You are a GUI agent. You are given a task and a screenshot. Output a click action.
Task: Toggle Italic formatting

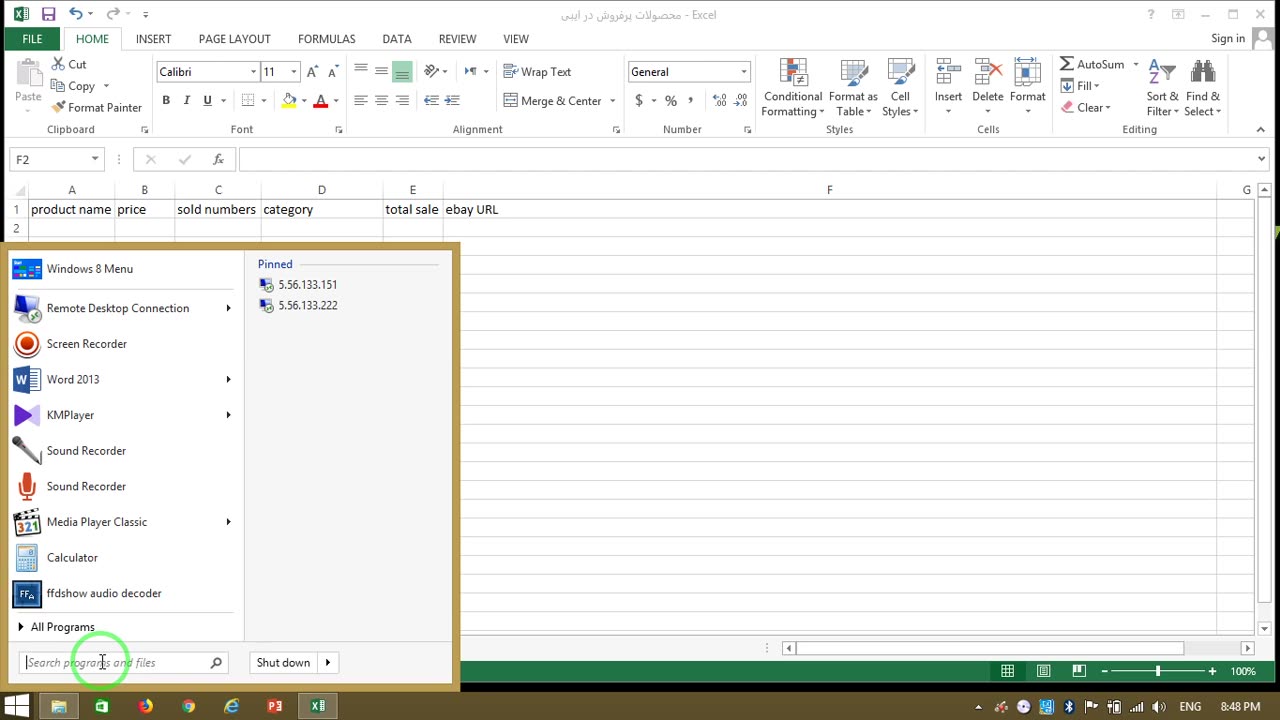(186, 100)
